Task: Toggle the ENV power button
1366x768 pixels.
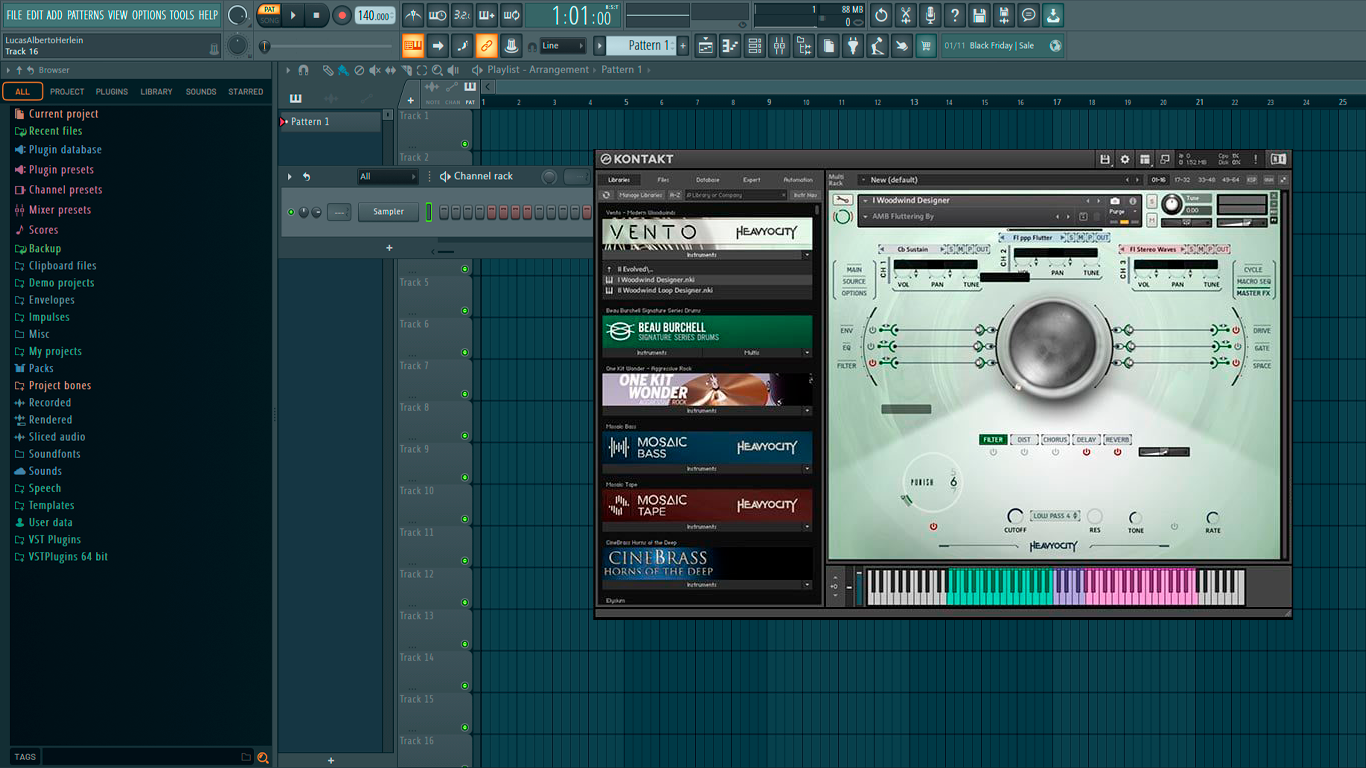Action: coord(872,330)
